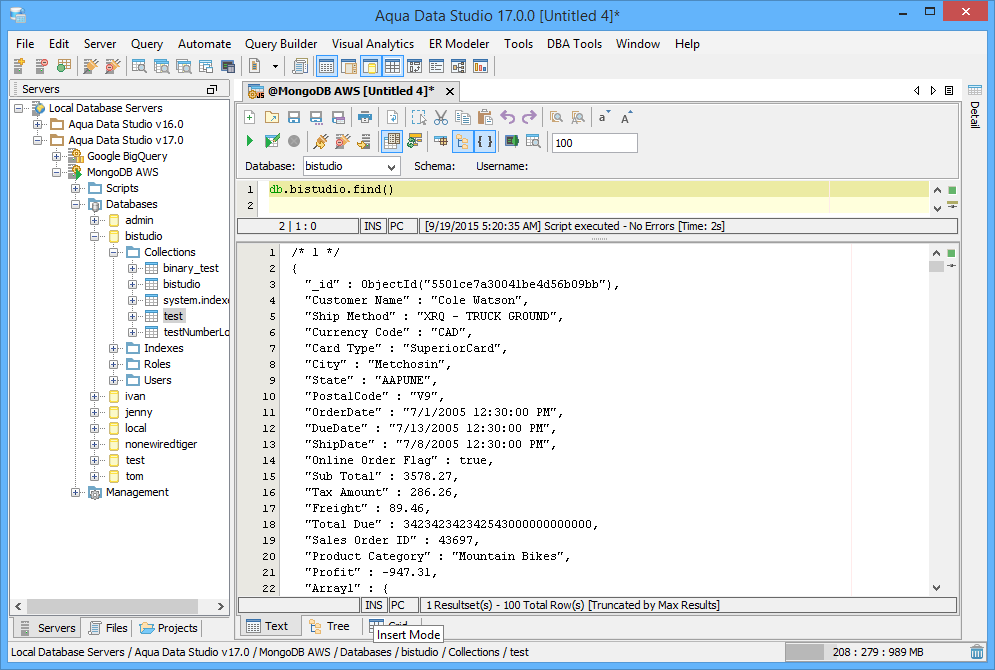Open the dropdown arrow next to the document icon

[x=275, y=66]
